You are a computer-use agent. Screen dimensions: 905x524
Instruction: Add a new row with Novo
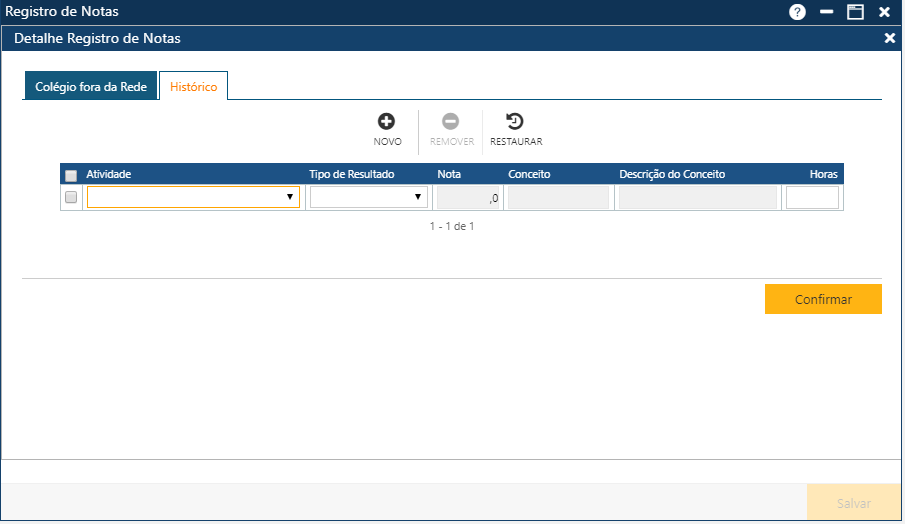click(x=387, y=122)
